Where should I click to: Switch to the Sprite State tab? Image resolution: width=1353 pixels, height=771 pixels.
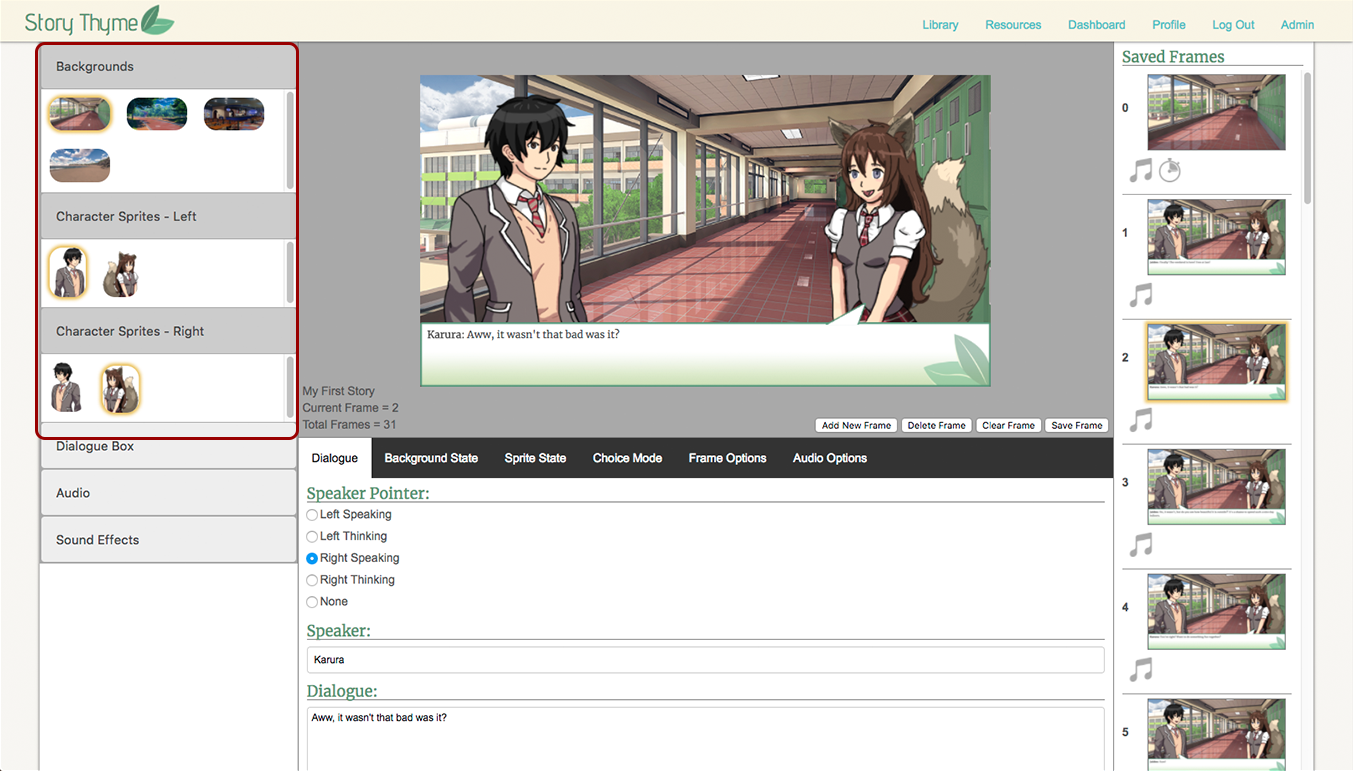coord(535,458)
